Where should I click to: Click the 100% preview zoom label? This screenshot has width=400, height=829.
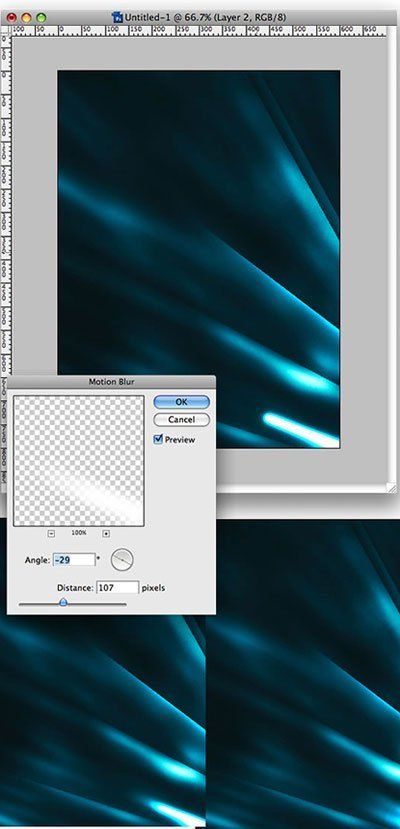79,533
